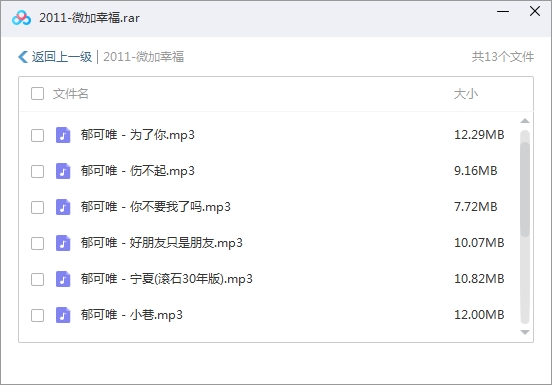Click file name 郁可唯 - 伤不起.mp3
The height and width of the screenshot is (385, 552).
pos(138,171)
